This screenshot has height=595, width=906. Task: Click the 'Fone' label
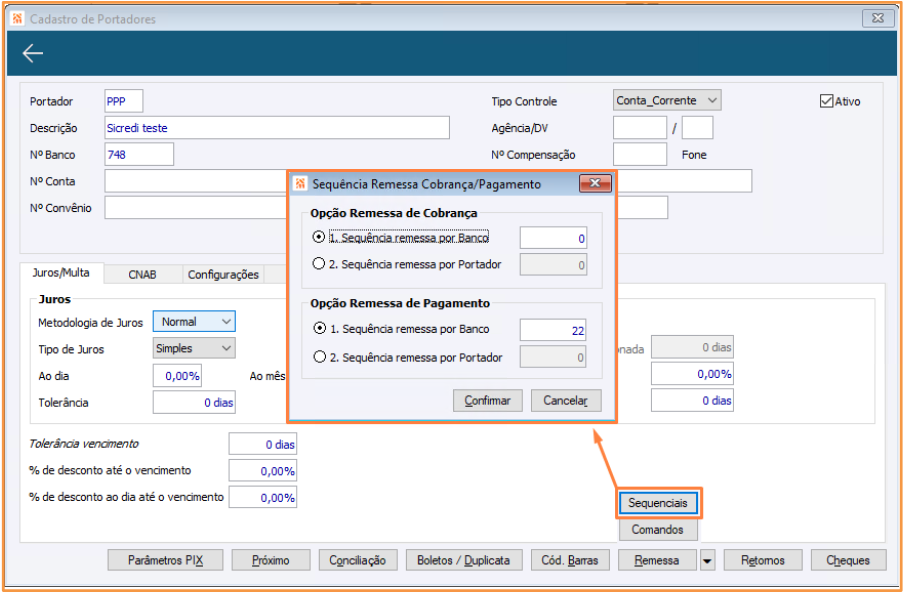[694, 155]
